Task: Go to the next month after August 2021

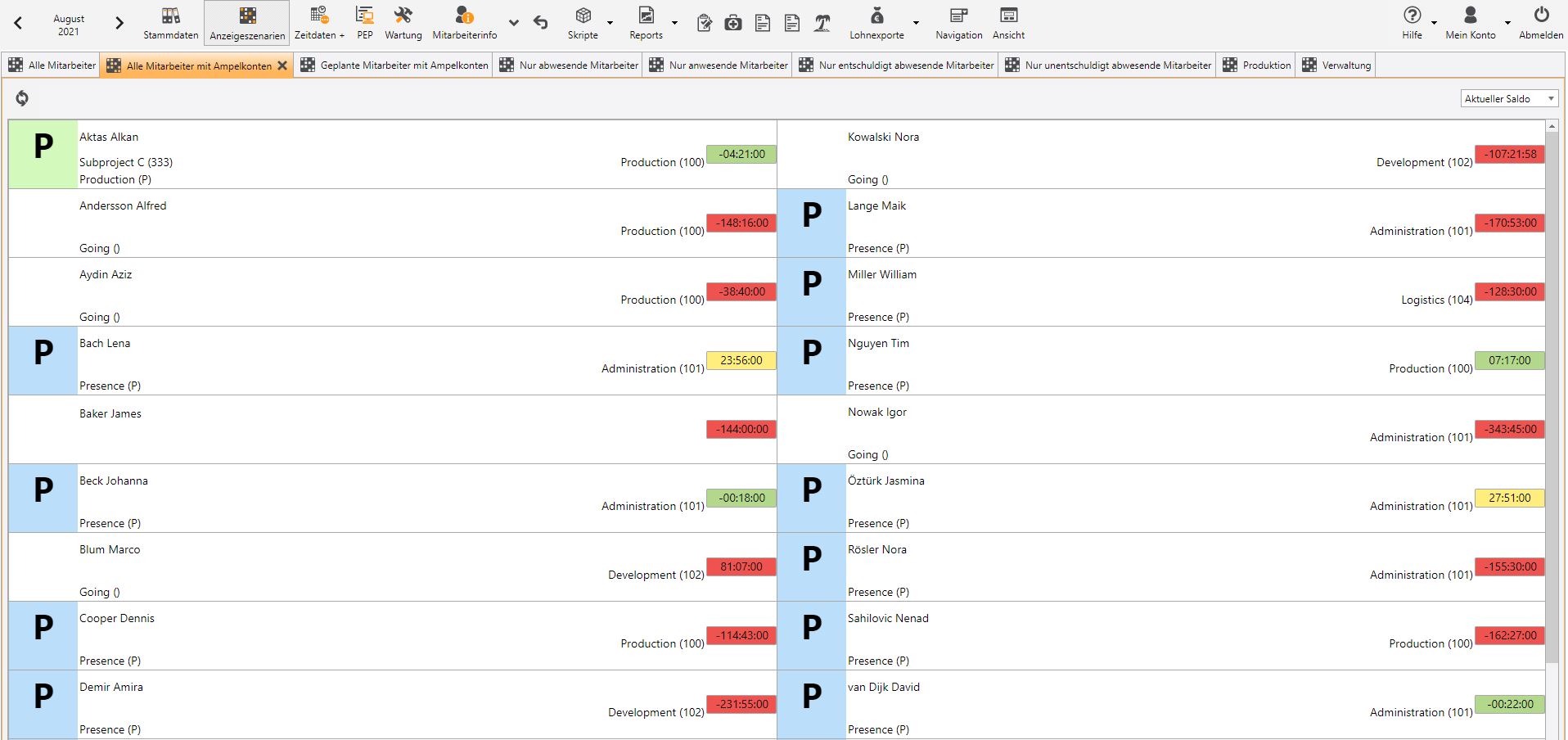Action: pyautogui.click(x=119, y=23)
